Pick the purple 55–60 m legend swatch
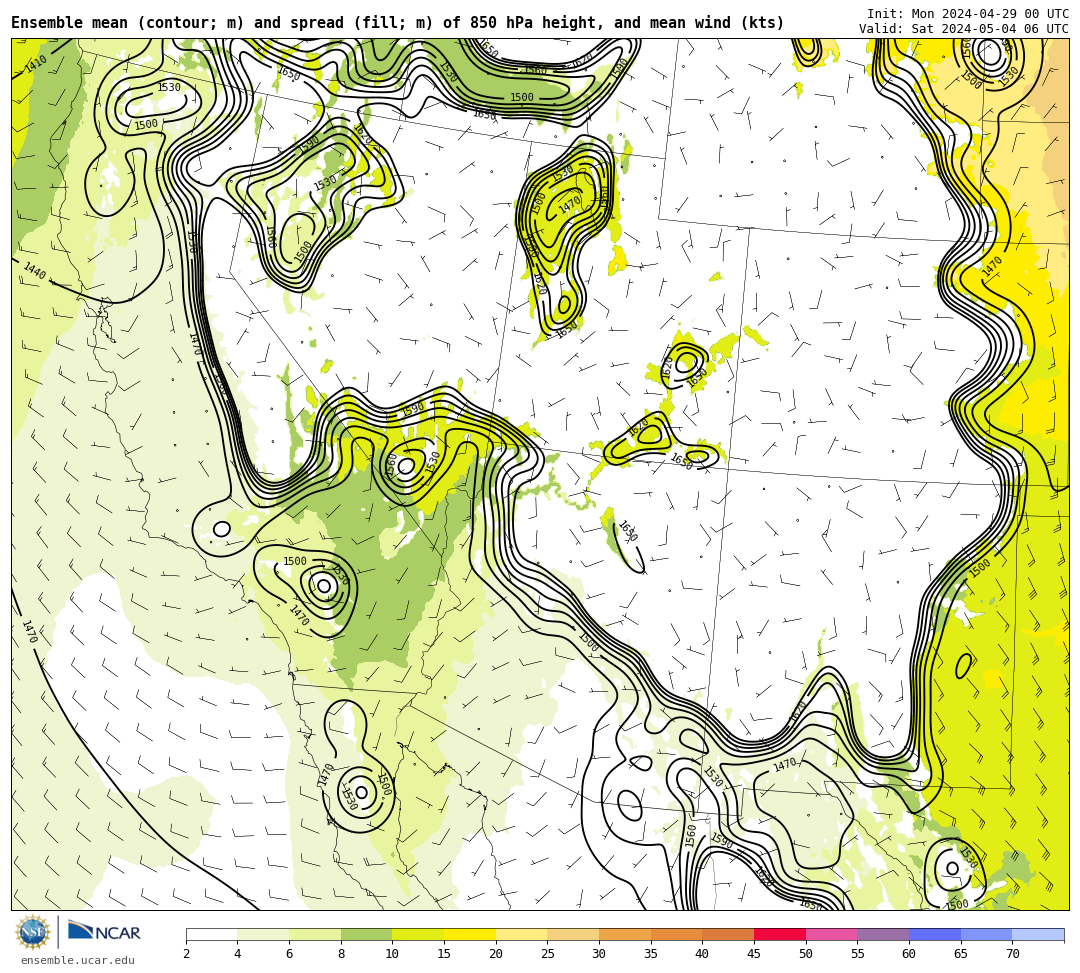Screen dimensions: 1080x973 click(883, 934)
